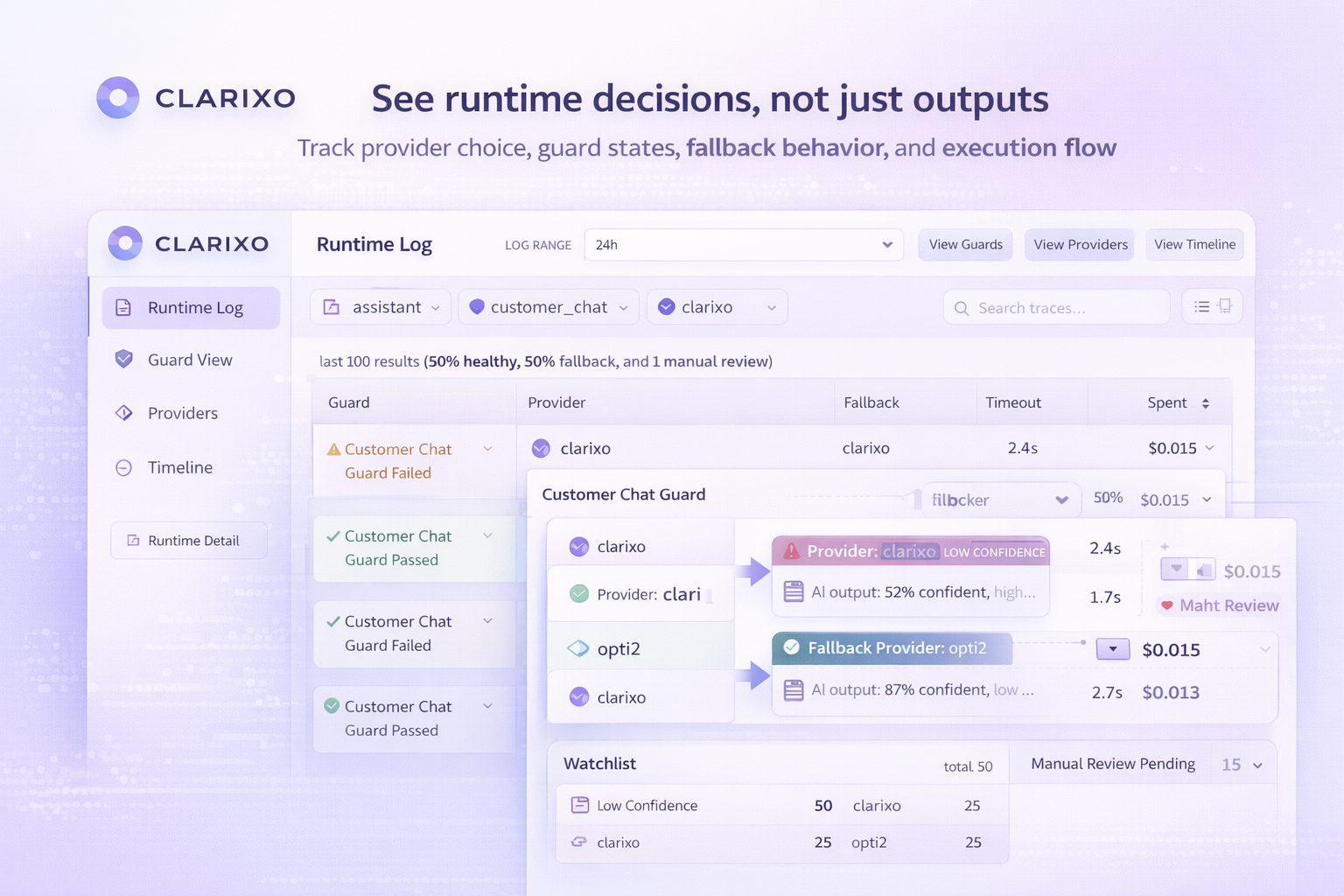
Task: Click View Timeline button
Action: coord(1194,245)
